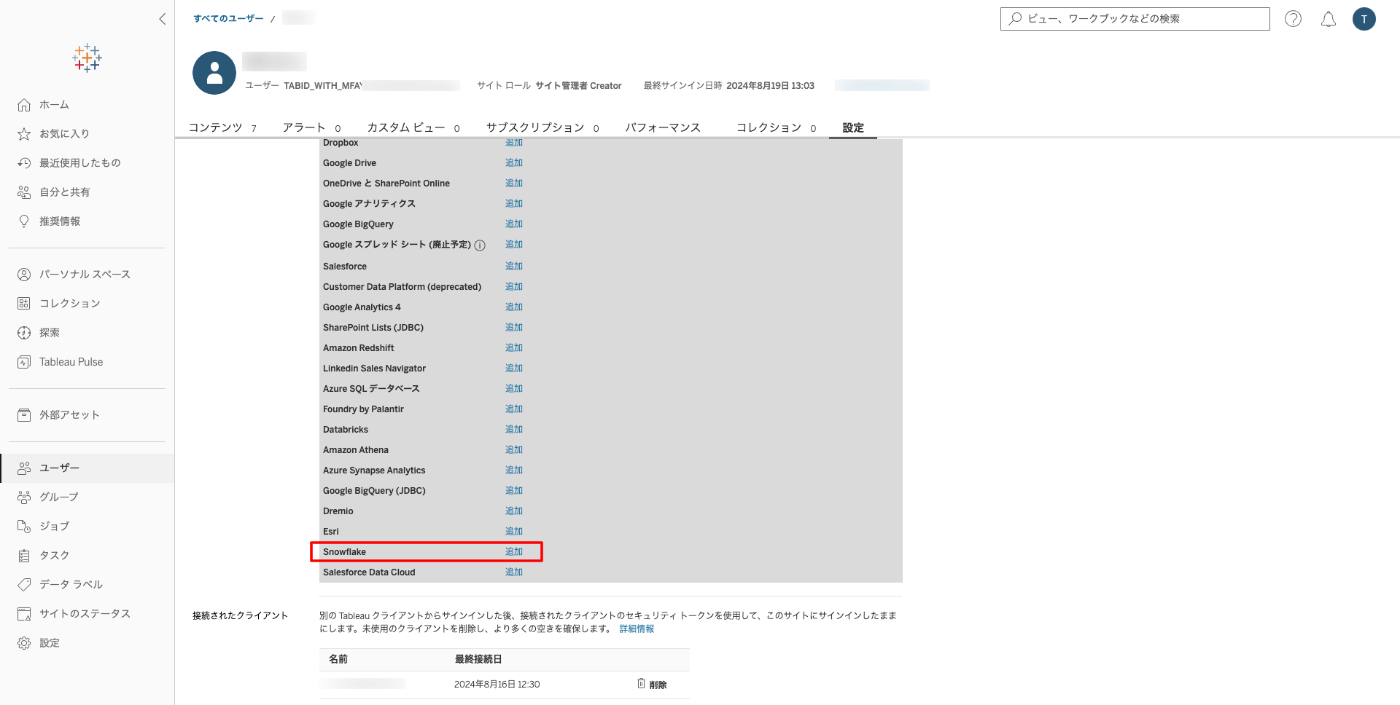Screen dimensions: 1400x705
Task: Click the 2024年8月16日 12:30 cell
Action: (497, 684)
